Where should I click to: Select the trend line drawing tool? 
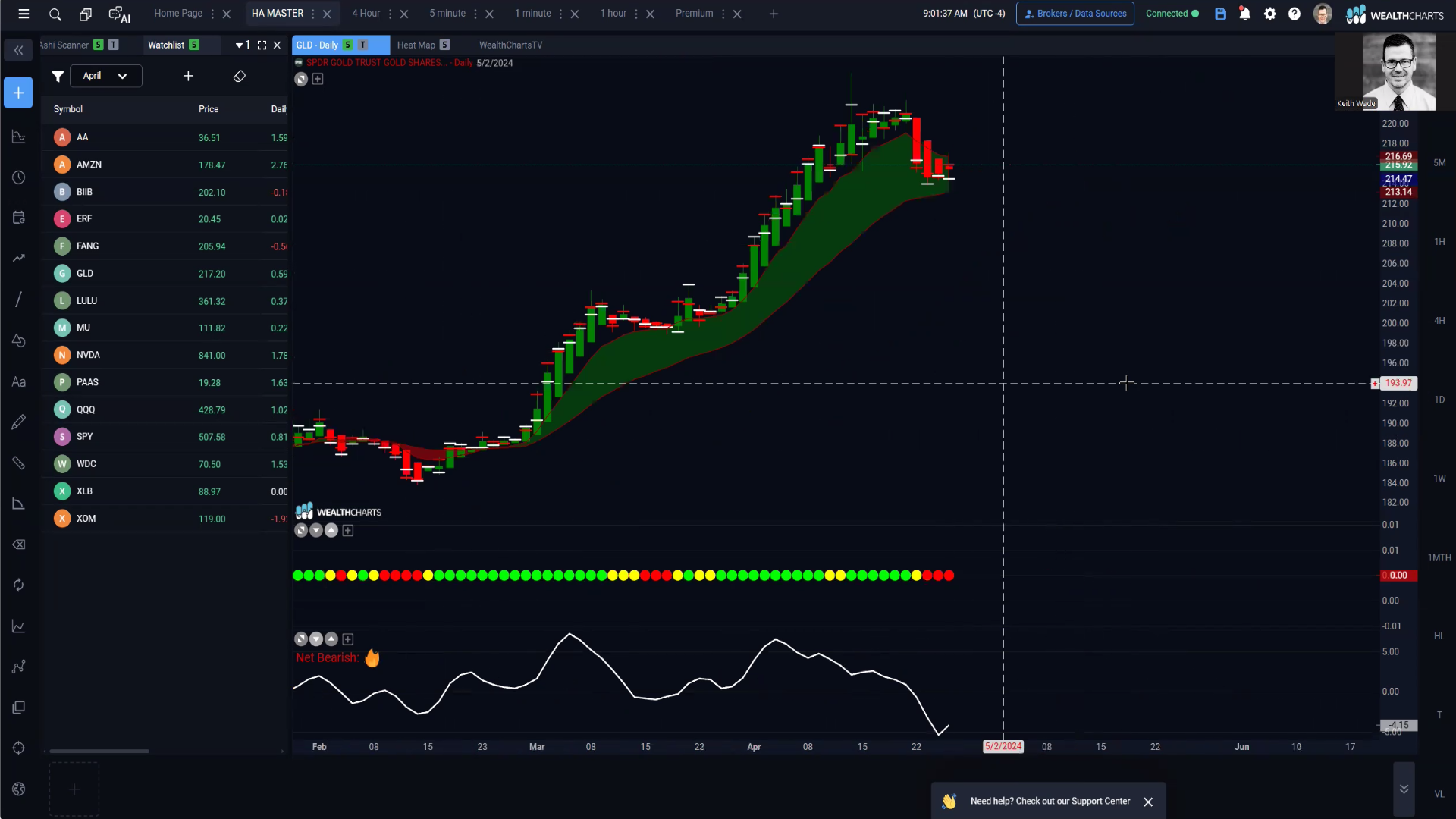18,300
